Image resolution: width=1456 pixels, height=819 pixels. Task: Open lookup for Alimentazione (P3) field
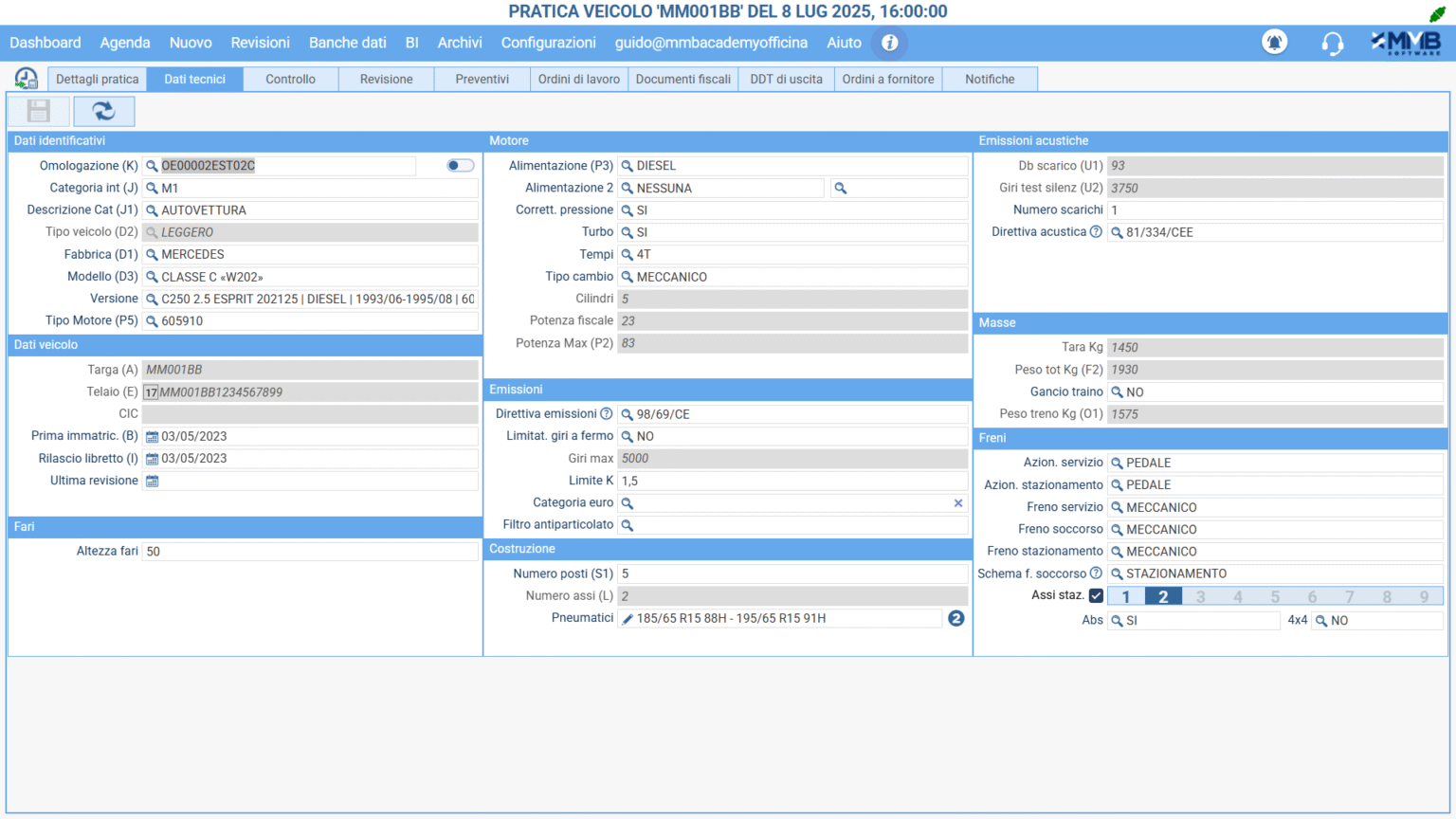click(627, 166)
